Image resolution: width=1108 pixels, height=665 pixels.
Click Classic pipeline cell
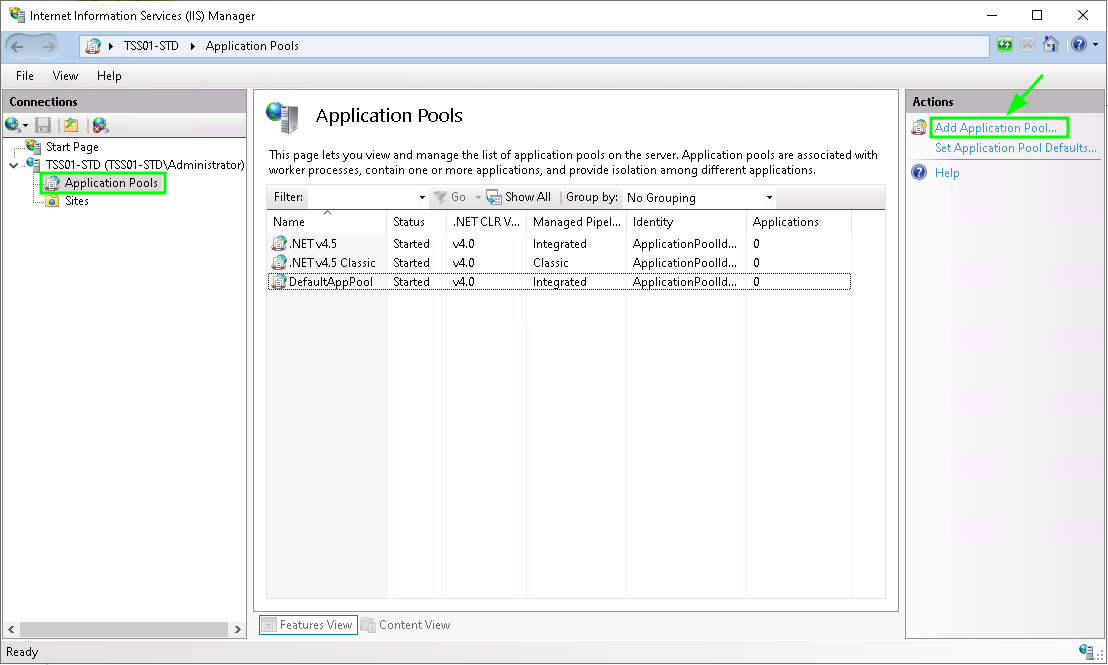[x=550, y=262]
